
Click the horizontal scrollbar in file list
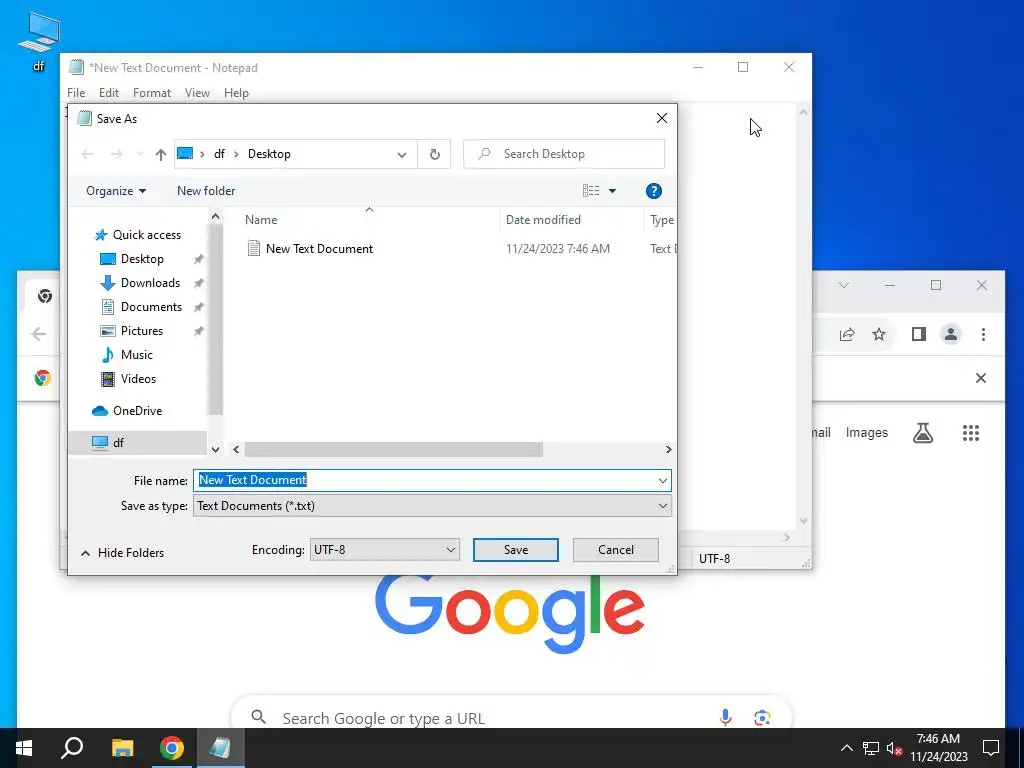click(393, 449)
